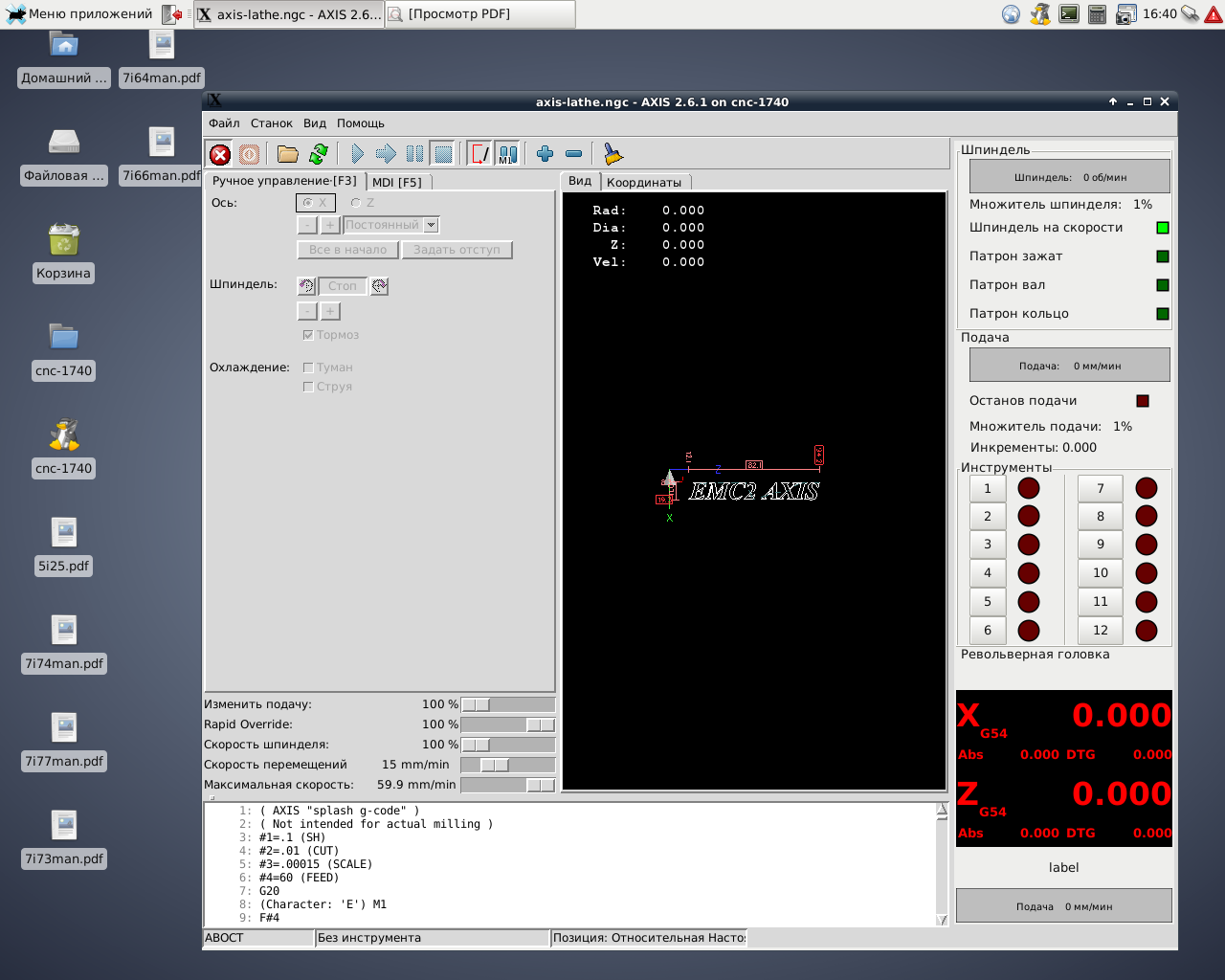Toggle the Тормоз brake checkbox
The image size is (1225, 980).
[308, 335]
